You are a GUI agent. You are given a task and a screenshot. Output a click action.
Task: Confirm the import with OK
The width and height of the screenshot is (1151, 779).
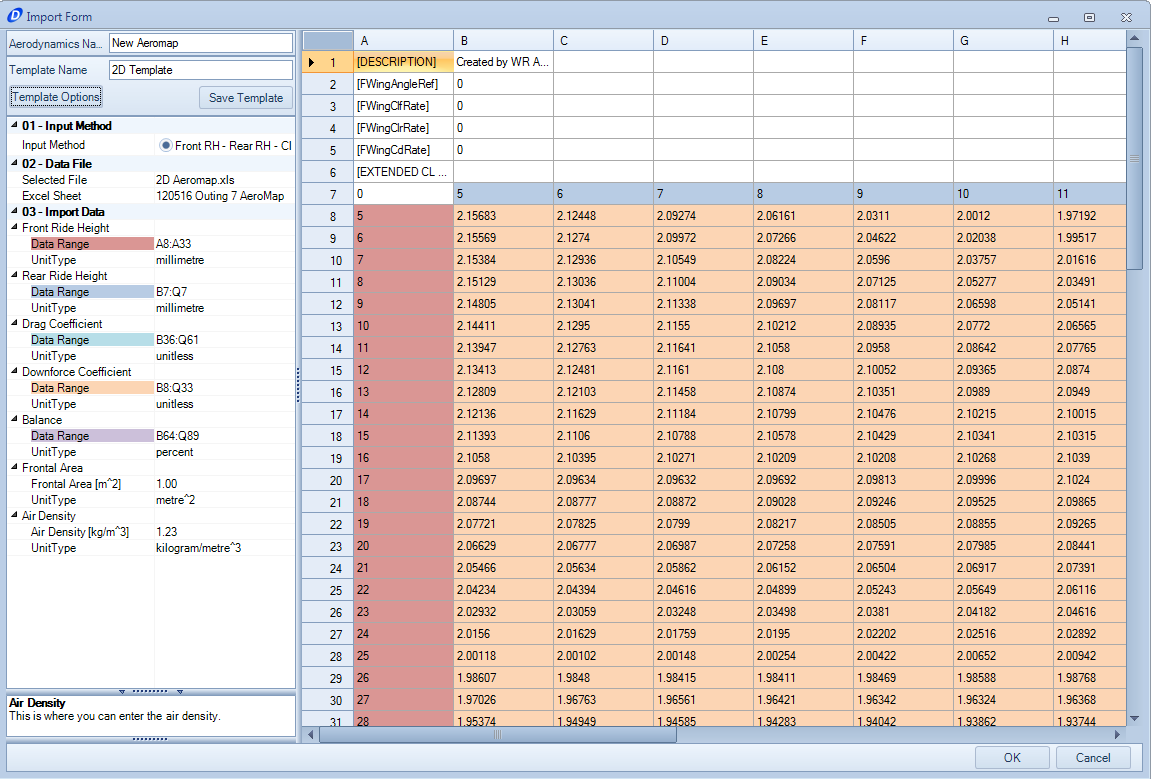(1012, 758)
